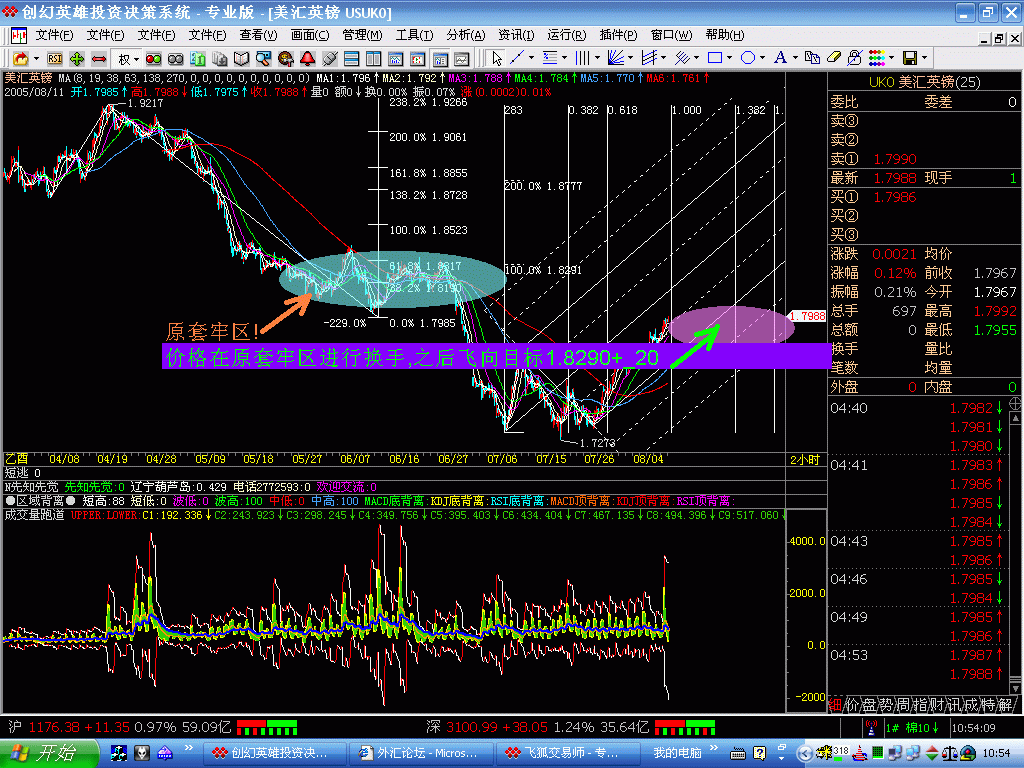
Task: Click the 卖① price 1.7990
Action: coord(895,159)
